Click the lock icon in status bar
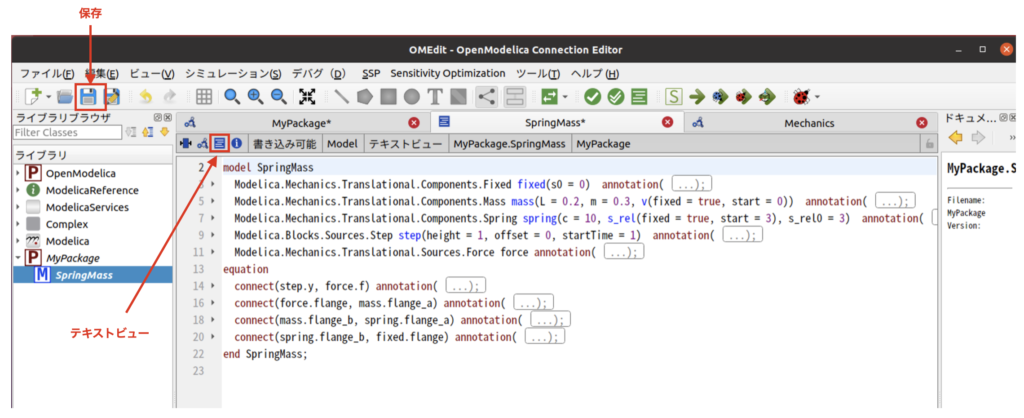 [929, 144]
